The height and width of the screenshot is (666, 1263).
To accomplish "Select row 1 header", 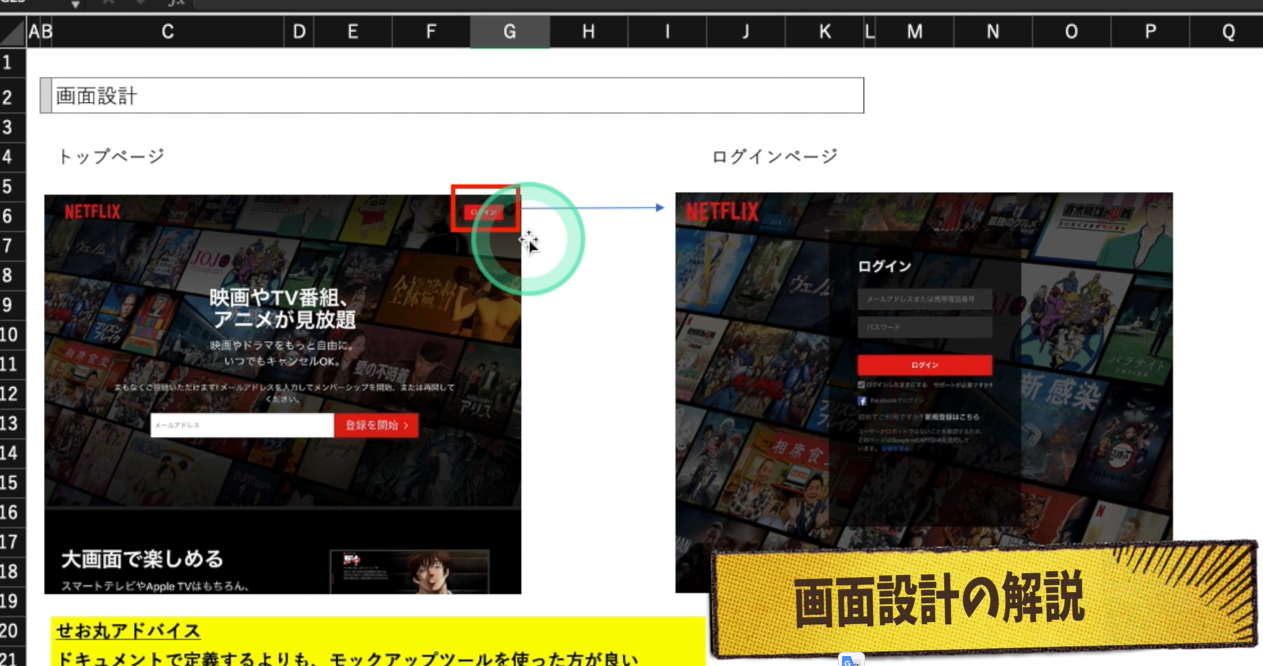I will click(x=13, y=63).
